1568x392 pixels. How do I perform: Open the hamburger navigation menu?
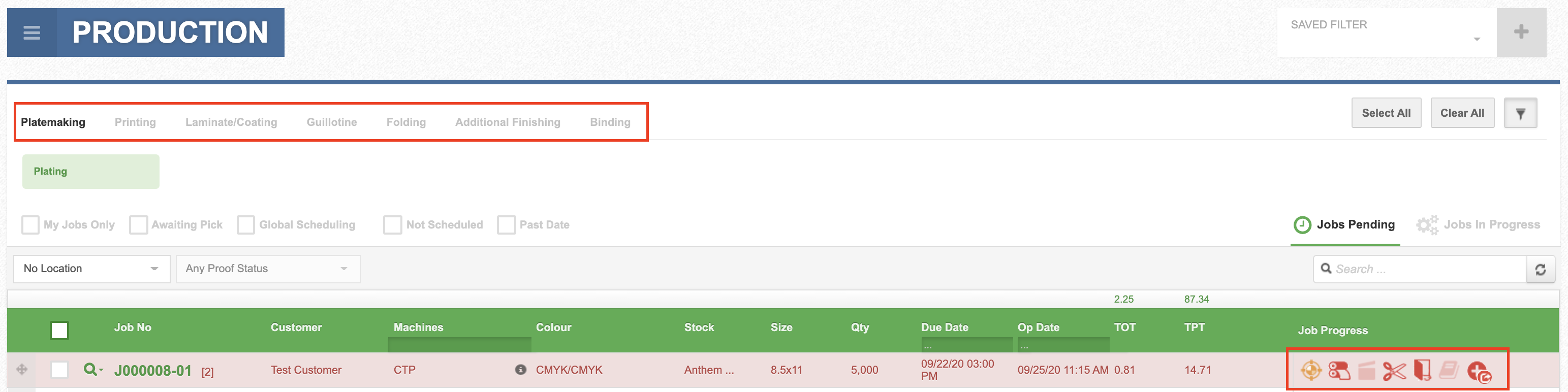32,32
